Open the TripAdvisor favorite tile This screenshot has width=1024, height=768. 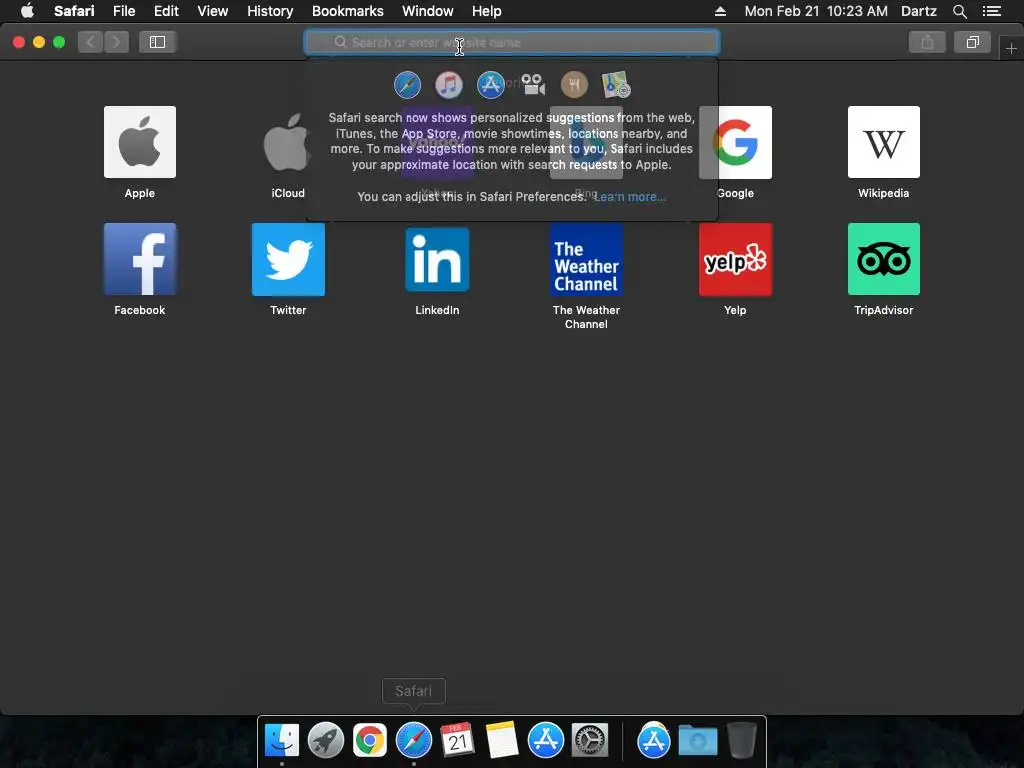pos(884,259)
